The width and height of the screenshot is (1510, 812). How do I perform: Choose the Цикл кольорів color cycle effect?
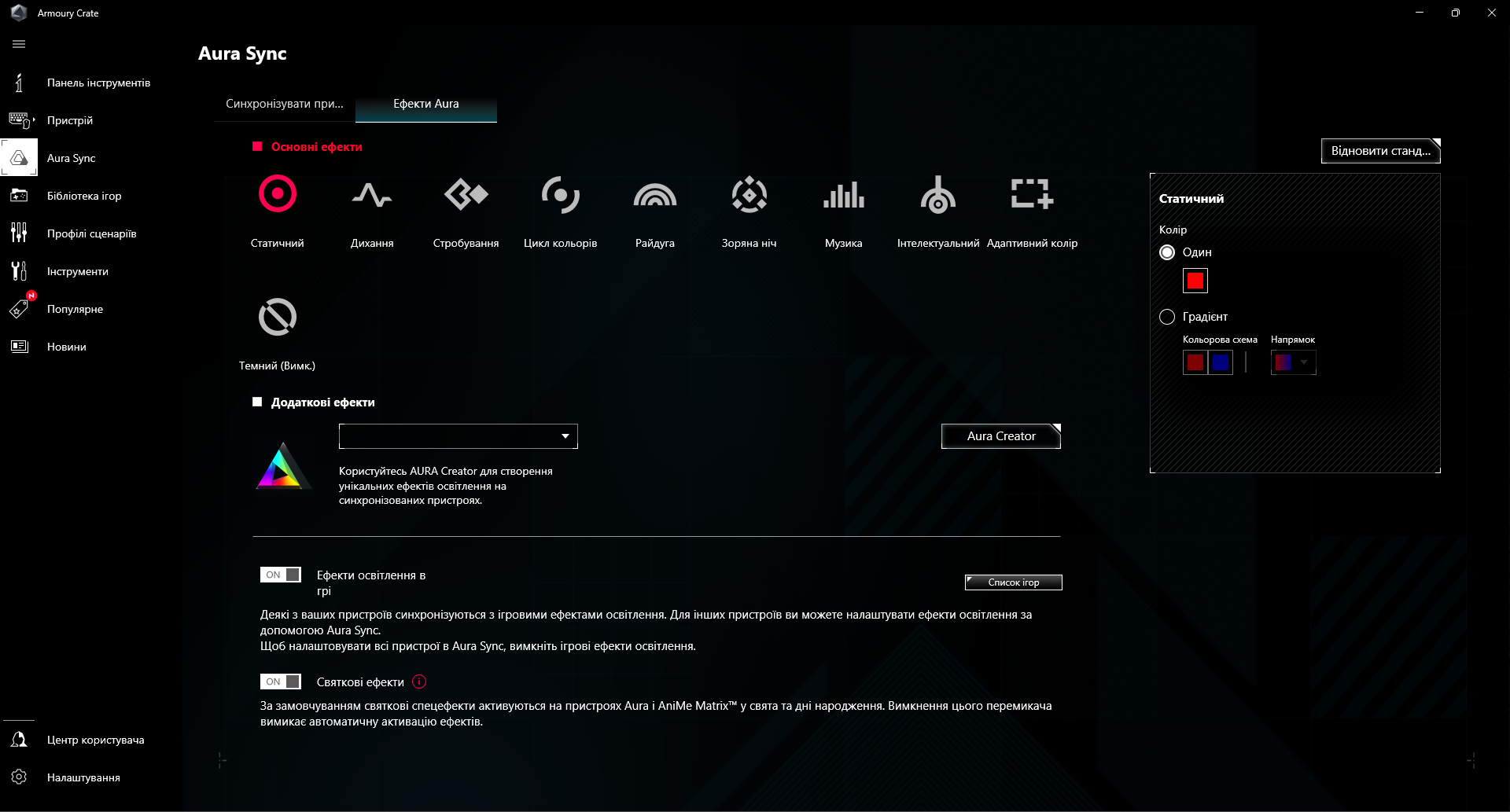[560, 195]
